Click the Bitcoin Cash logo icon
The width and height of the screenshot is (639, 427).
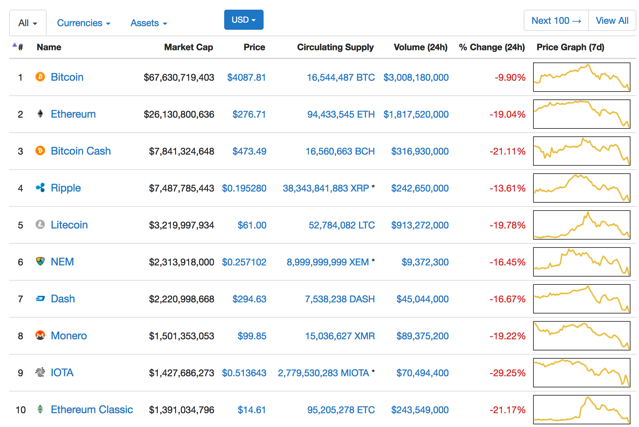click(x=40, y=151)
